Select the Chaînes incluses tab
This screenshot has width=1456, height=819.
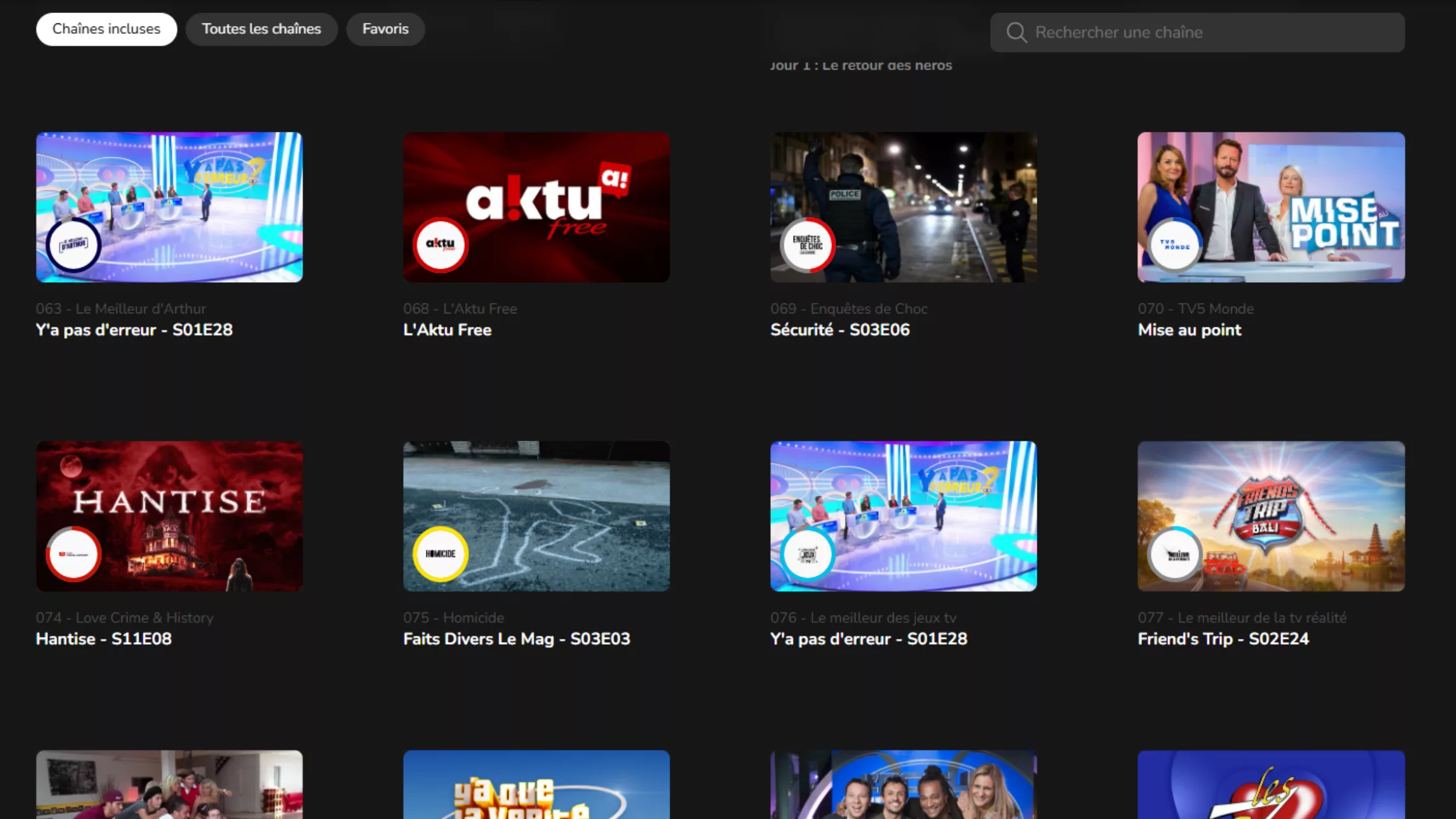click(x=106, y=29)
